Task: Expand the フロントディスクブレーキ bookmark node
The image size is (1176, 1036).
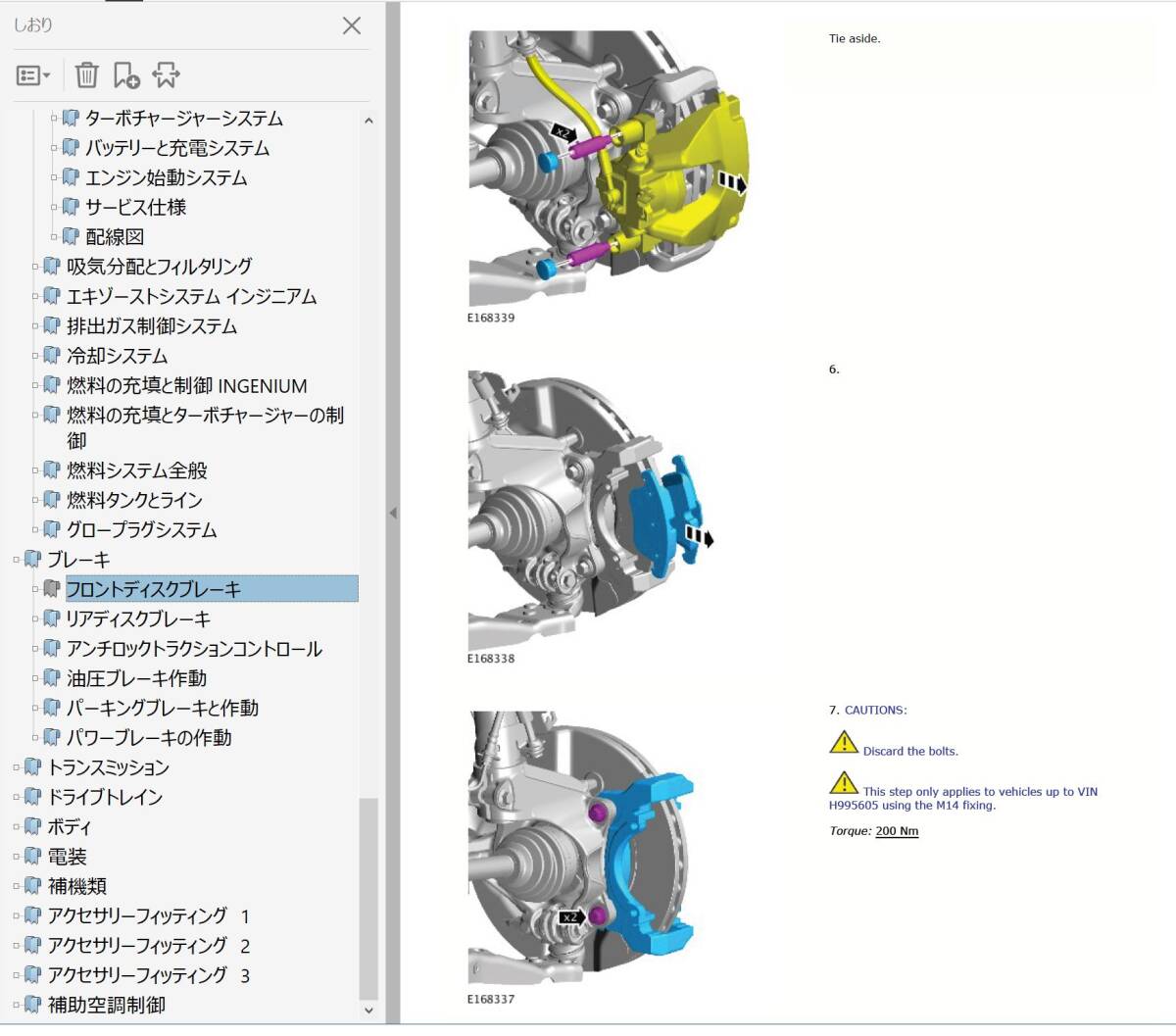Action: [35, 589]
